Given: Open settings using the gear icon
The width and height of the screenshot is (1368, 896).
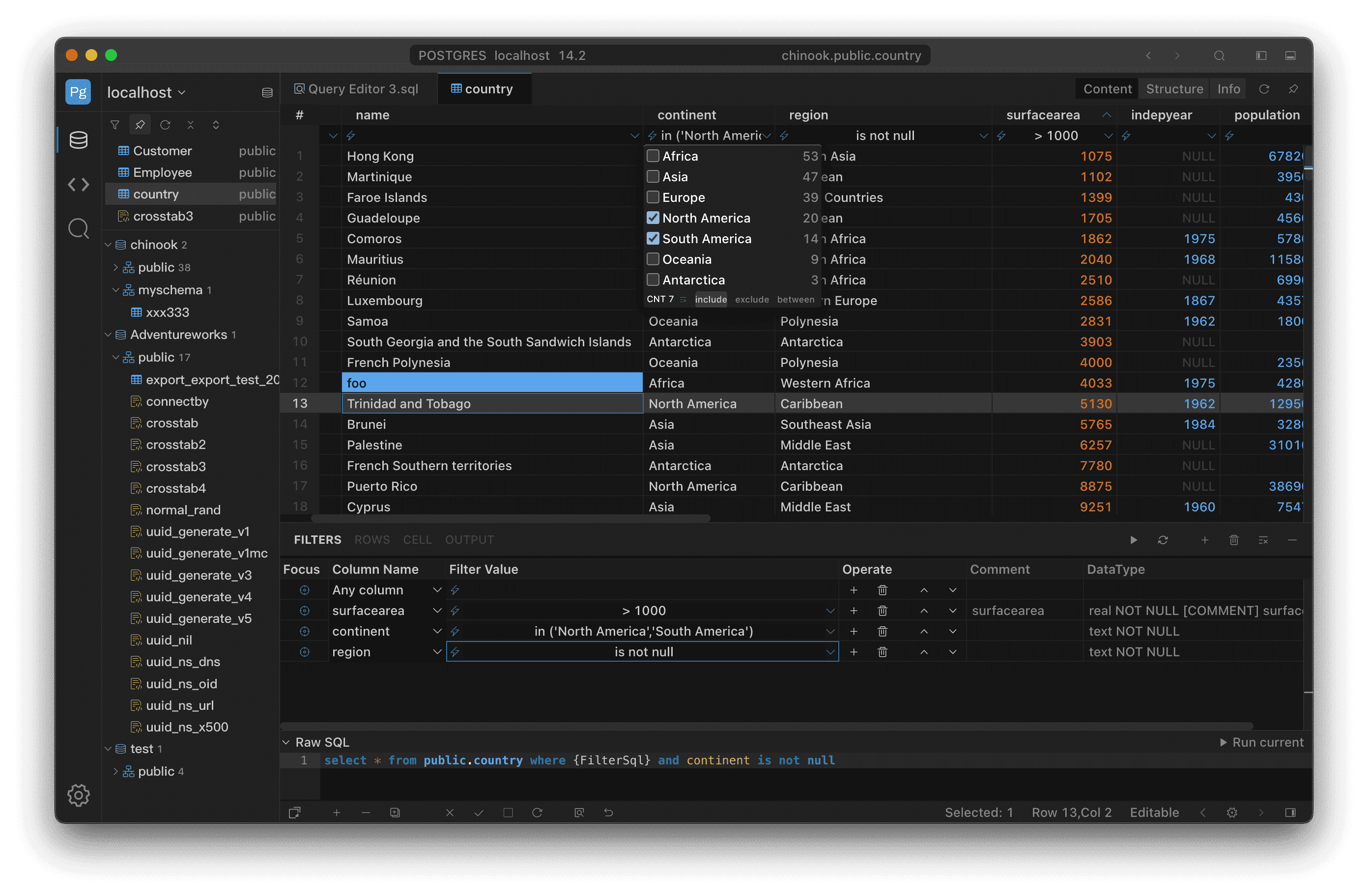Looking at the screenshot, I should (78, 795).
